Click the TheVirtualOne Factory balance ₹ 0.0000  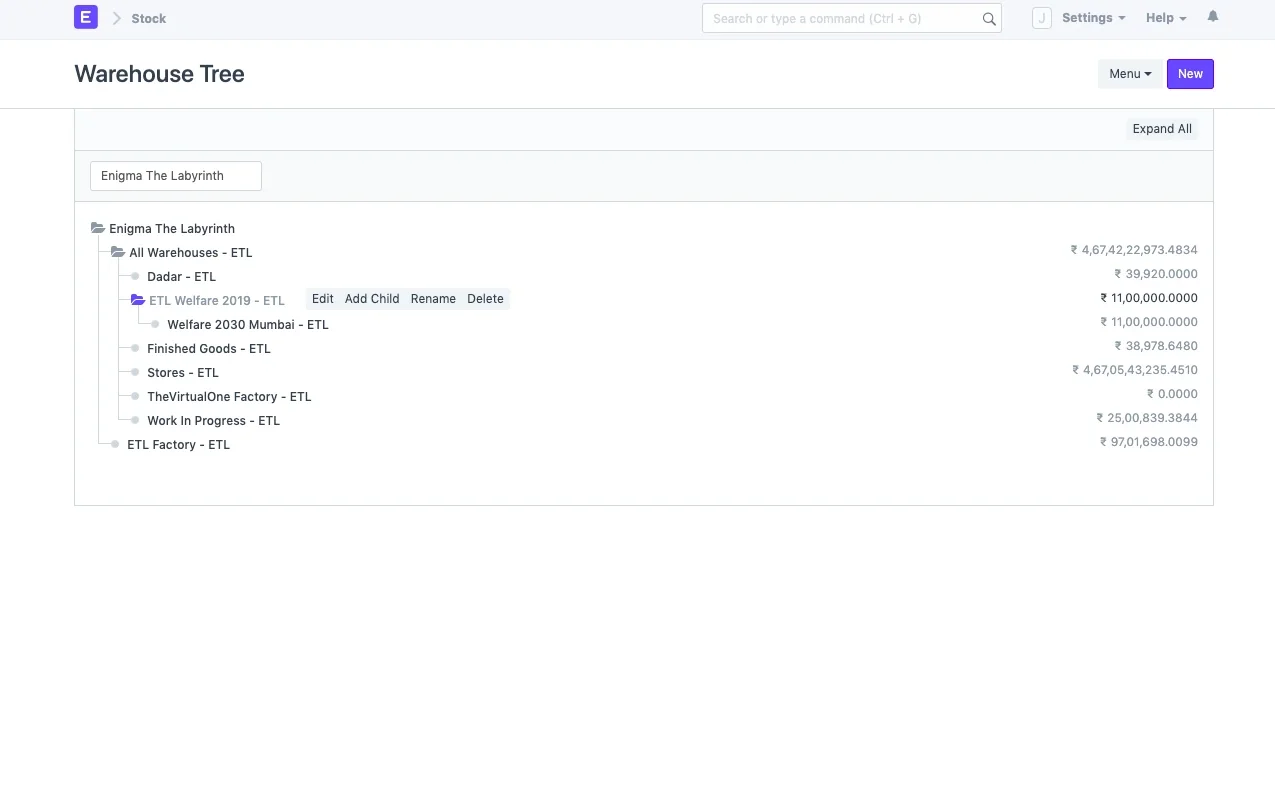(1172, 394)
